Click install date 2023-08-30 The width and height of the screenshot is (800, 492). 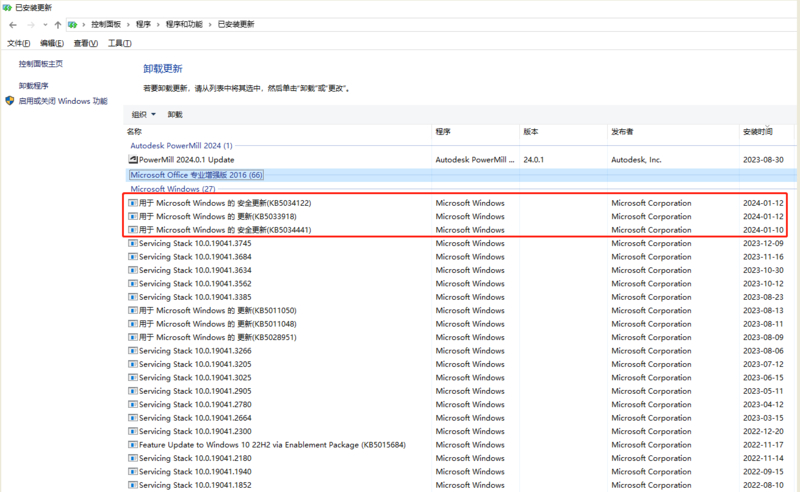(x=763, y=160)
